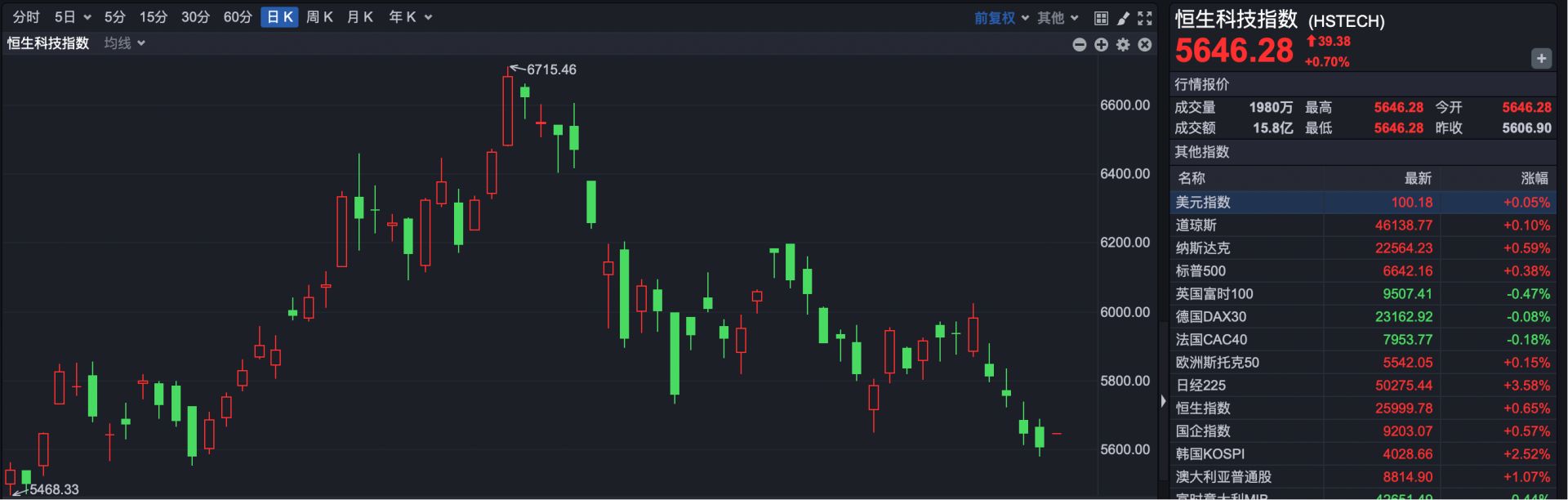Select the drawing brush tool
The width and height of the screenshot is (1568, 500).
[x=1123, y=16]
